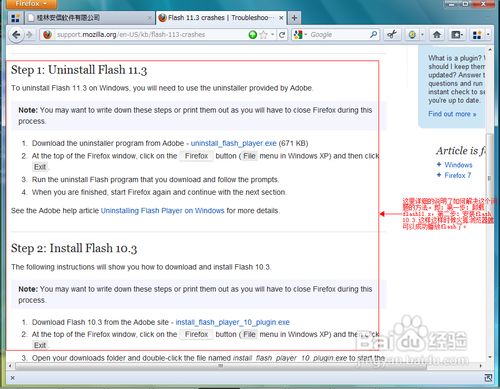Click the scroll-right arrow on horizontal scrollbar
This screenshot has height=389, width=500.
click(480, 366)
